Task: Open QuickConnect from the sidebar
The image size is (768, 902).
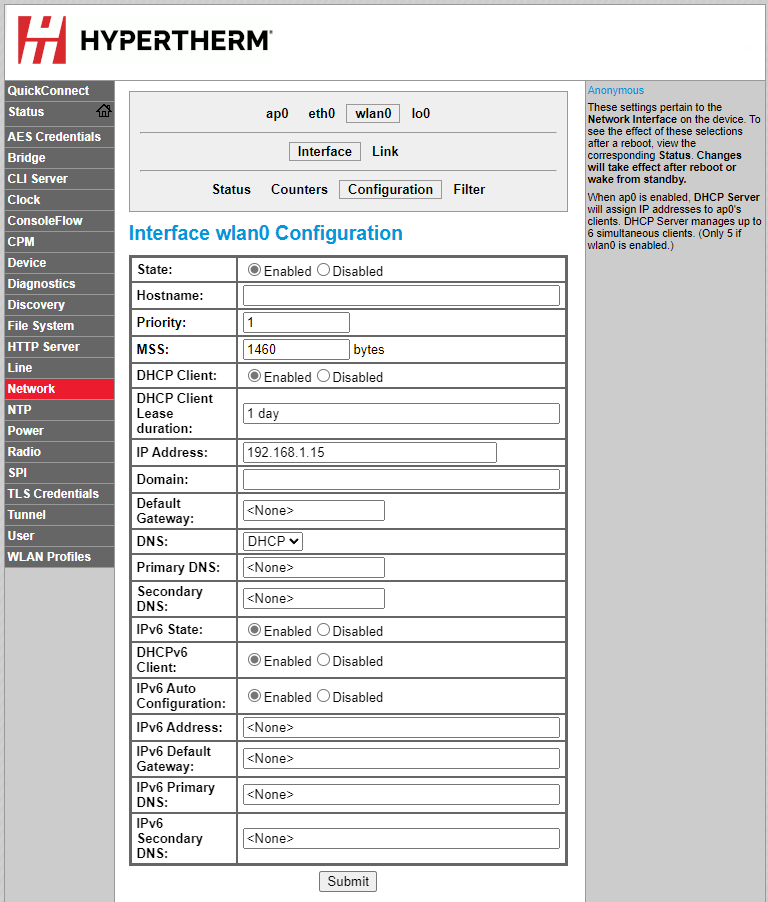Action: tap(48, 91)
